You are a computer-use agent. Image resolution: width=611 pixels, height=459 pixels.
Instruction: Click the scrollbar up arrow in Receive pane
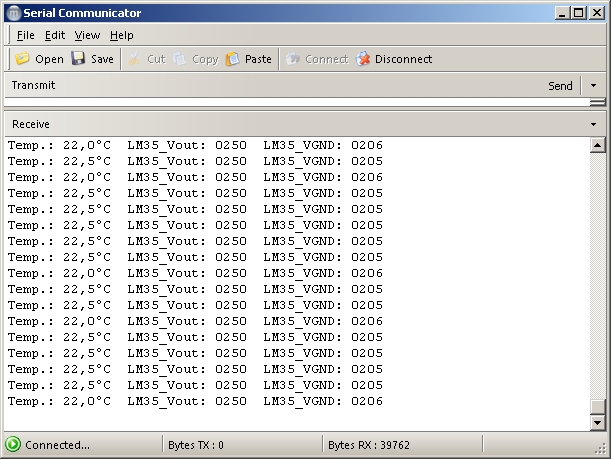[x=598, y=146]
